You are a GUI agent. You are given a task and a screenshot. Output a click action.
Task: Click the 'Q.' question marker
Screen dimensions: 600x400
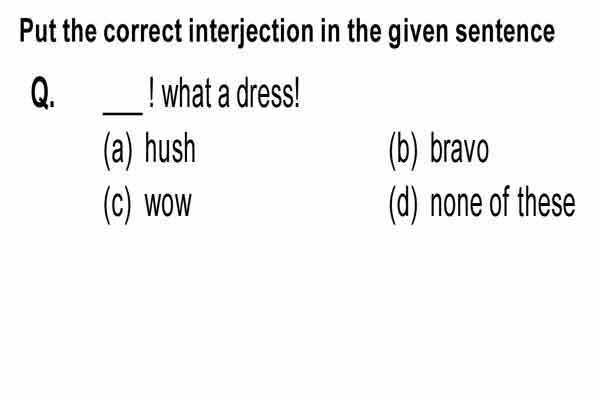(x=42, y=93)
